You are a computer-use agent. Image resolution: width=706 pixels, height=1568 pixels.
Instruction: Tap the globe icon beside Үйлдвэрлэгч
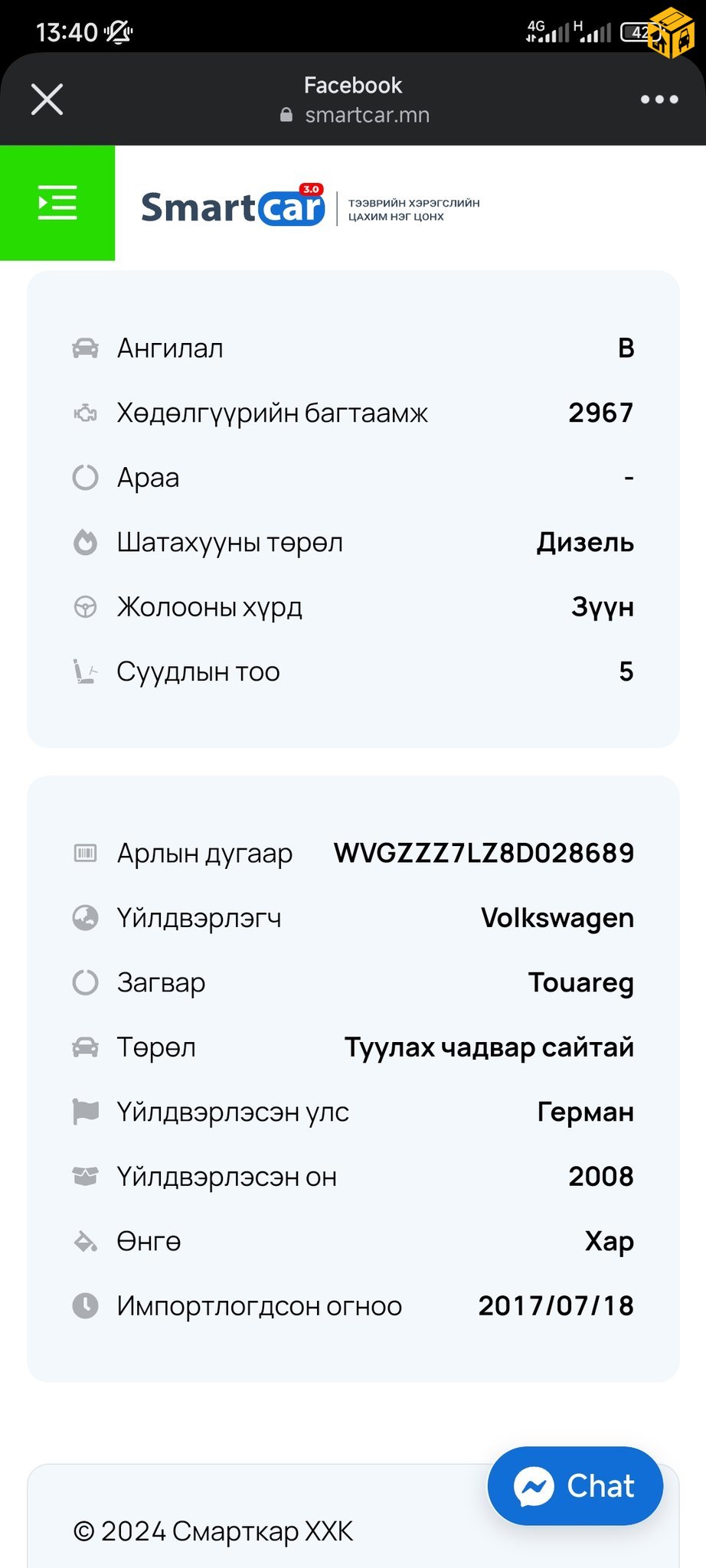point(85,917)
